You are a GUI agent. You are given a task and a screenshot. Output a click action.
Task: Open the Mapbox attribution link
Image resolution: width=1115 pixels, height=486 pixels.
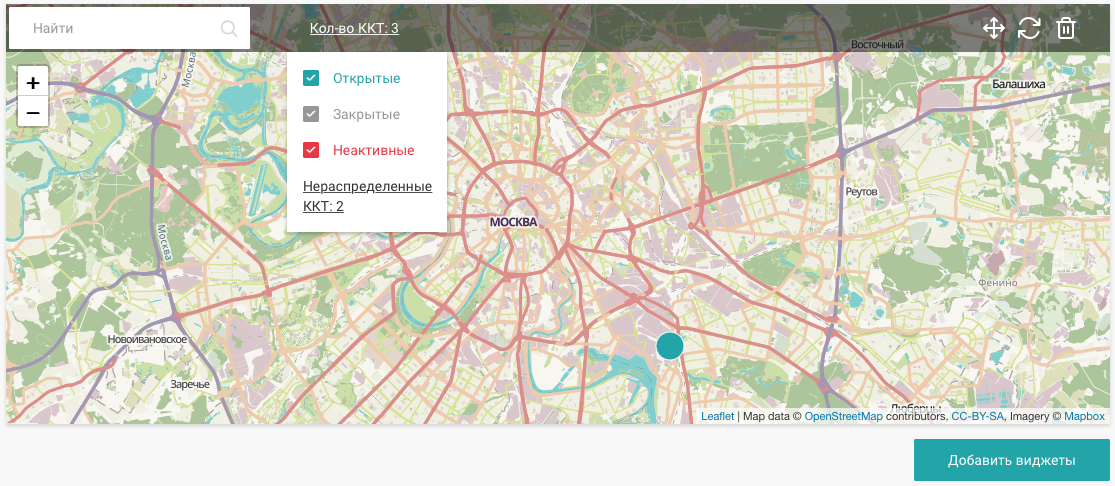(1084, 416)
